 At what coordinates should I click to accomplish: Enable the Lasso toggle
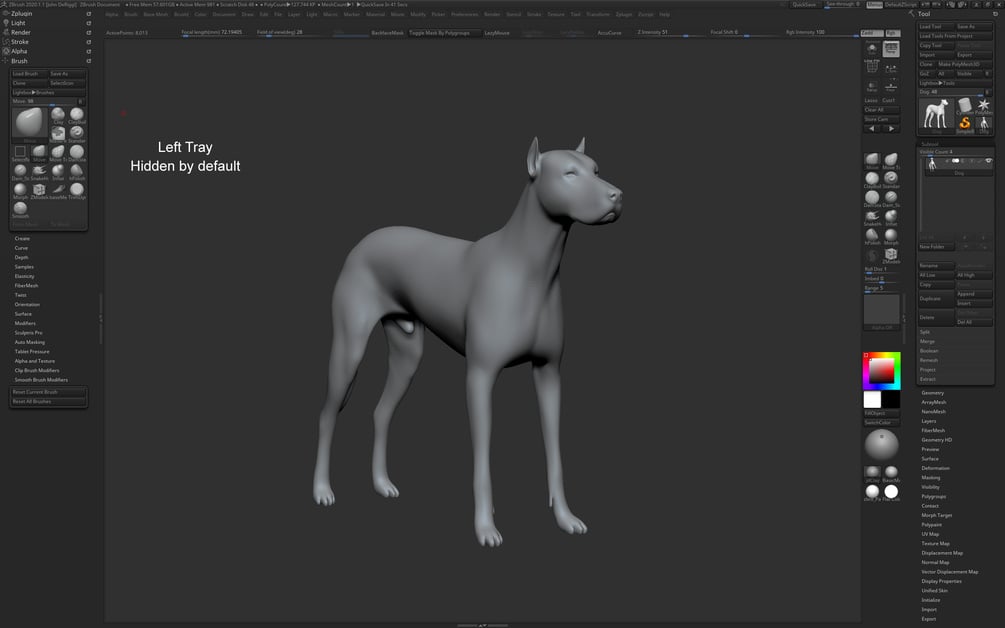871,101
